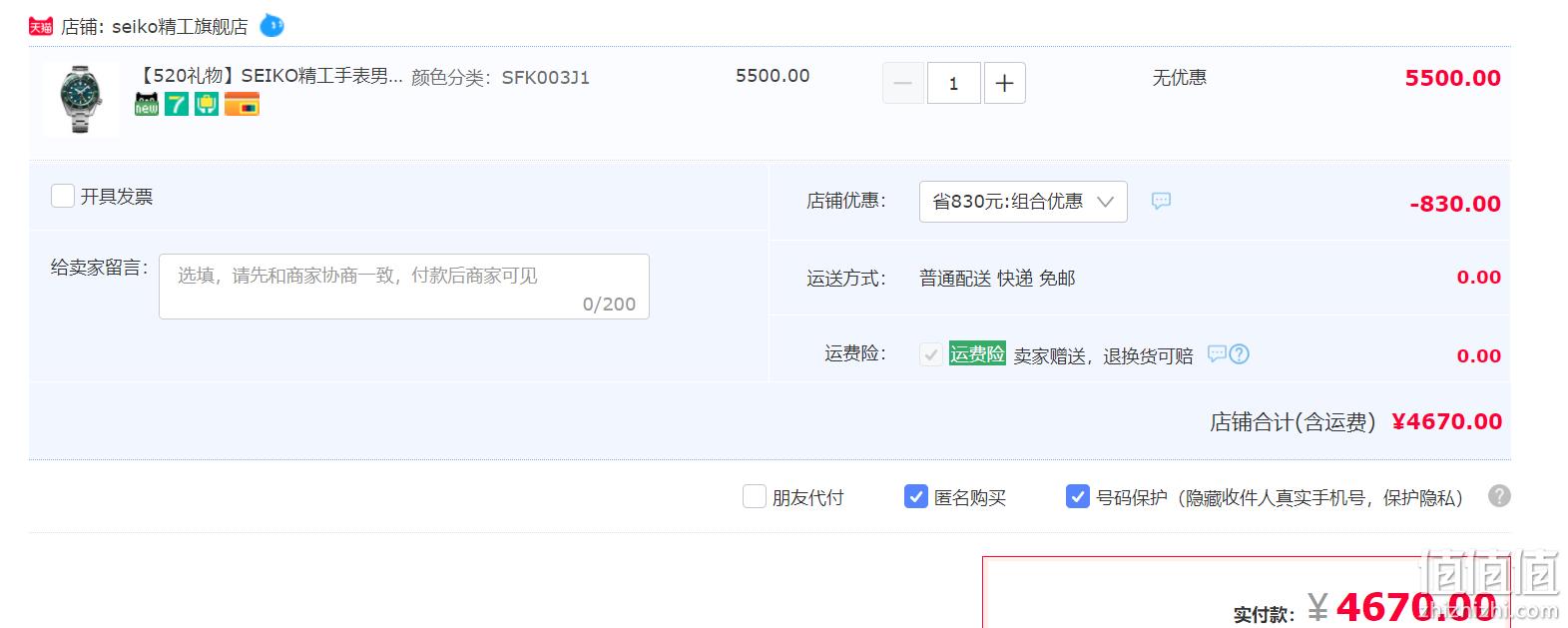The image size is (1568, 628).
Task: Toggle the 运费险 shipping insurance checkbox
Action: click(930, 354)
